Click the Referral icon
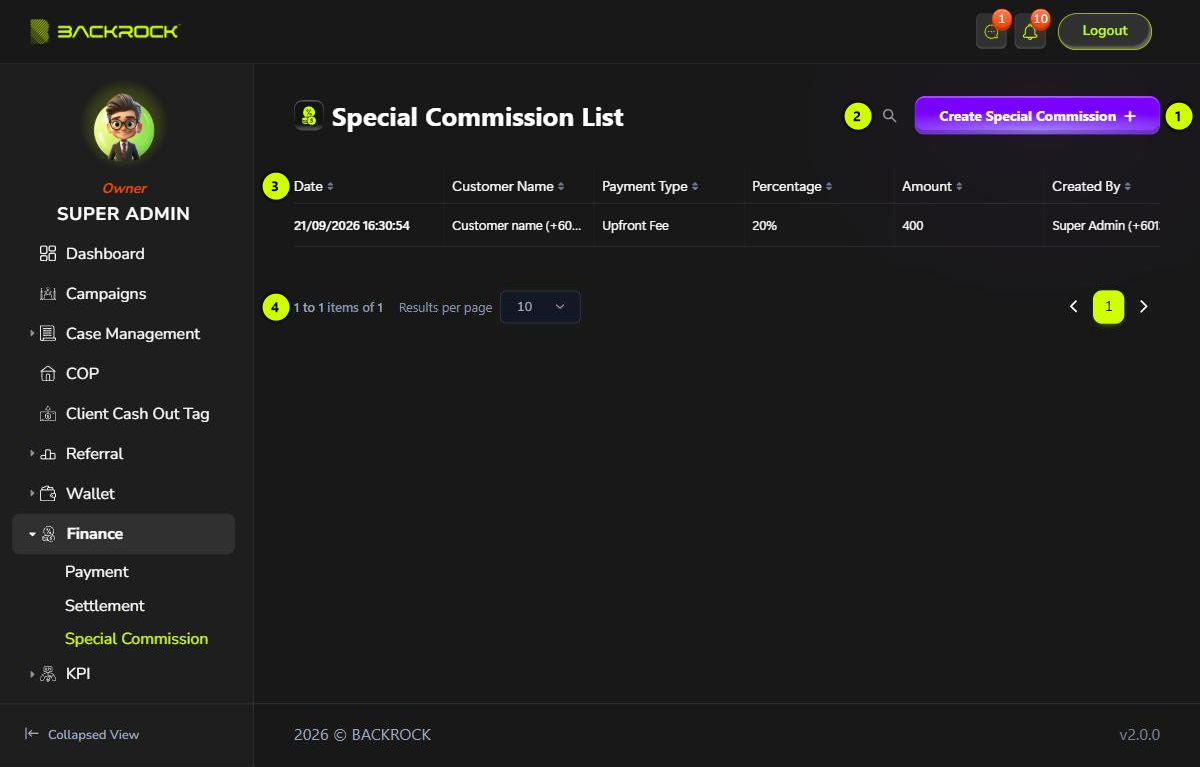The height and width of the screenshot is (767, 1200). [48, 454]
